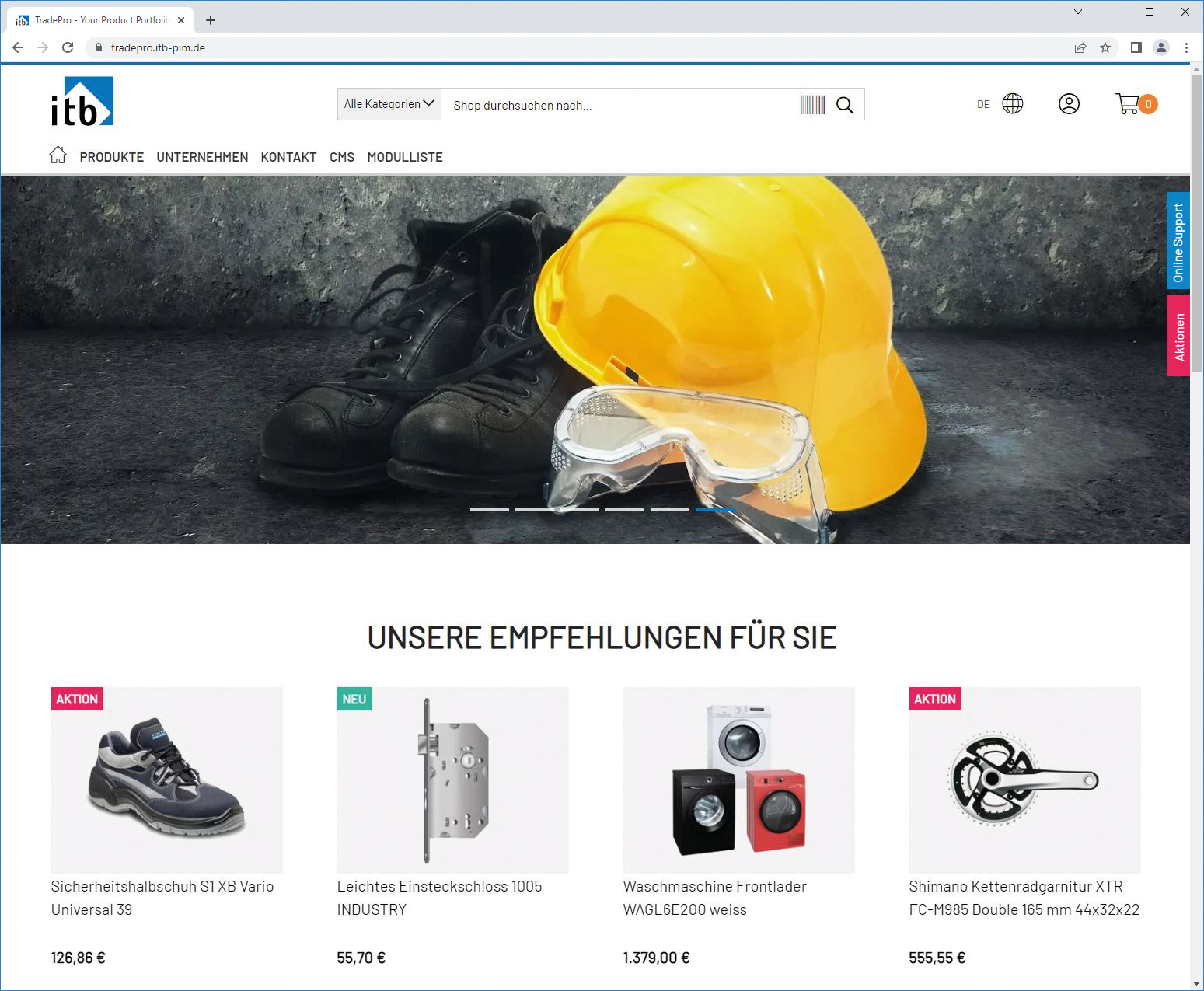The height and width of the screenshot is (991, 1204).
Task: Click the AKTION badge on Shimano crankset
Action: point(935,699)
